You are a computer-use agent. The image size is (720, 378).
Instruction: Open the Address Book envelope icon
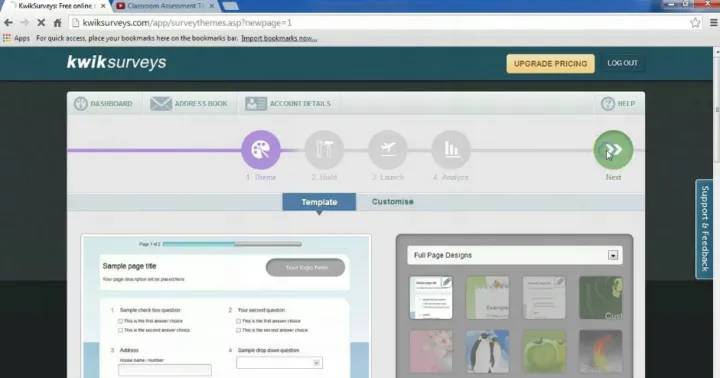pyautogui.click(x=161, y=103)
